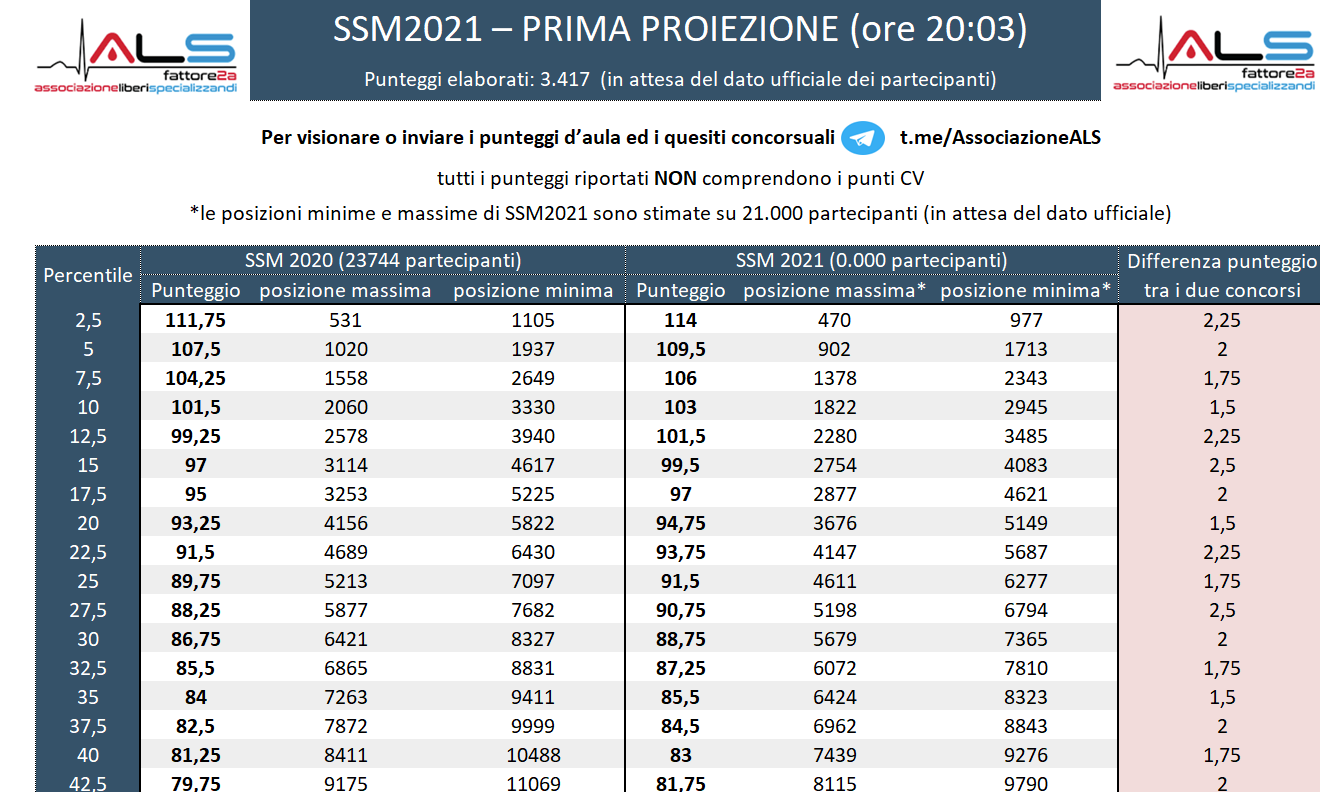Click the Differenza punteggio column header
1320x792 pixels.
pos(1221,276)
